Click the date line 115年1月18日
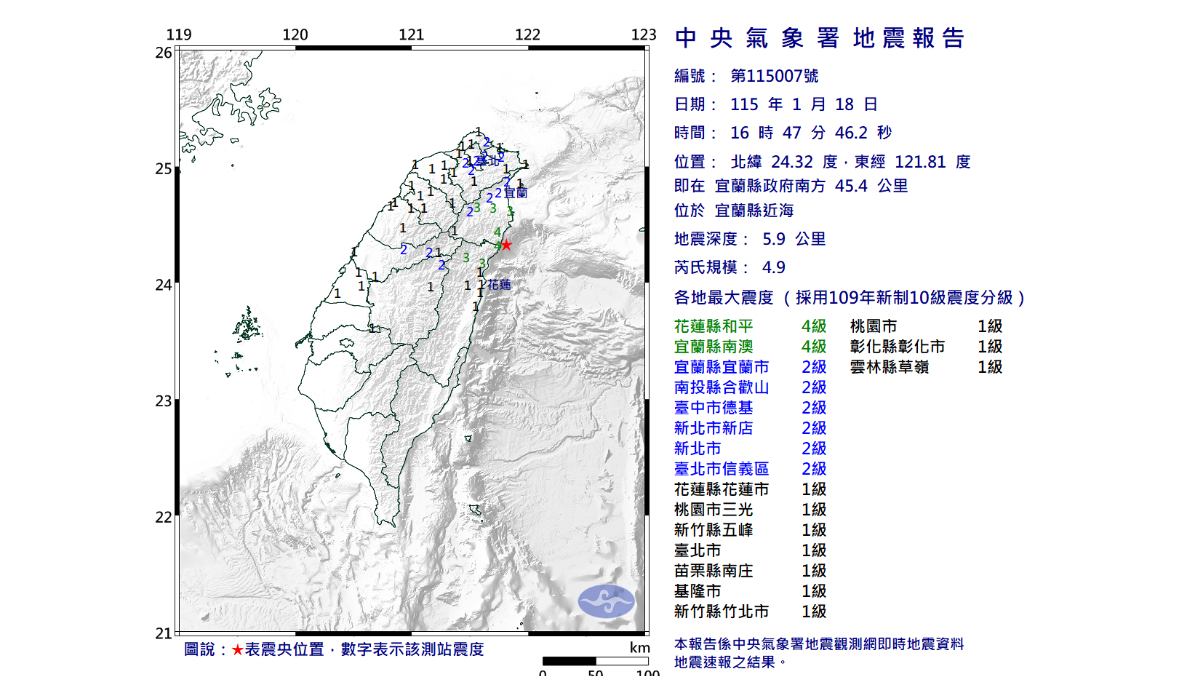 click(x=777, y=104)
